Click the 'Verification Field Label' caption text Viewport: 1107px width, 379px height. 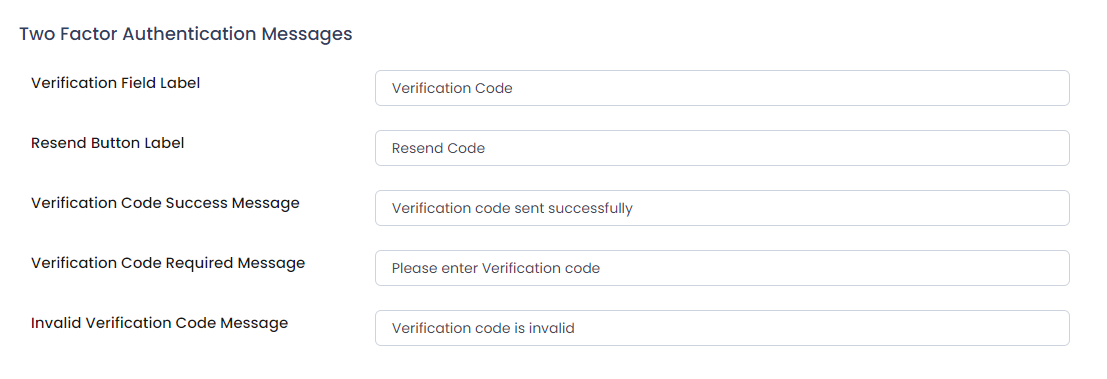(x=116, y=83)
